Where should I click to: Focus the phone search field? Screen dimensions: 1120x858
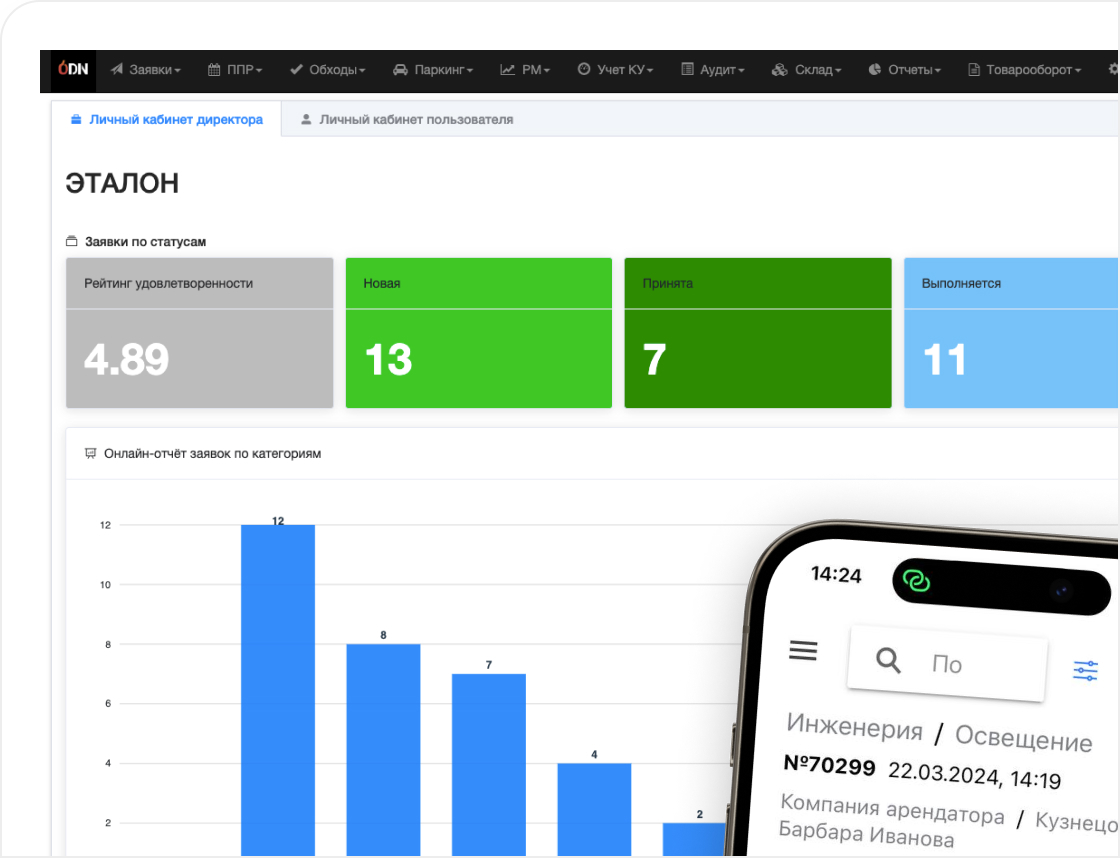[x=947, y=664]
